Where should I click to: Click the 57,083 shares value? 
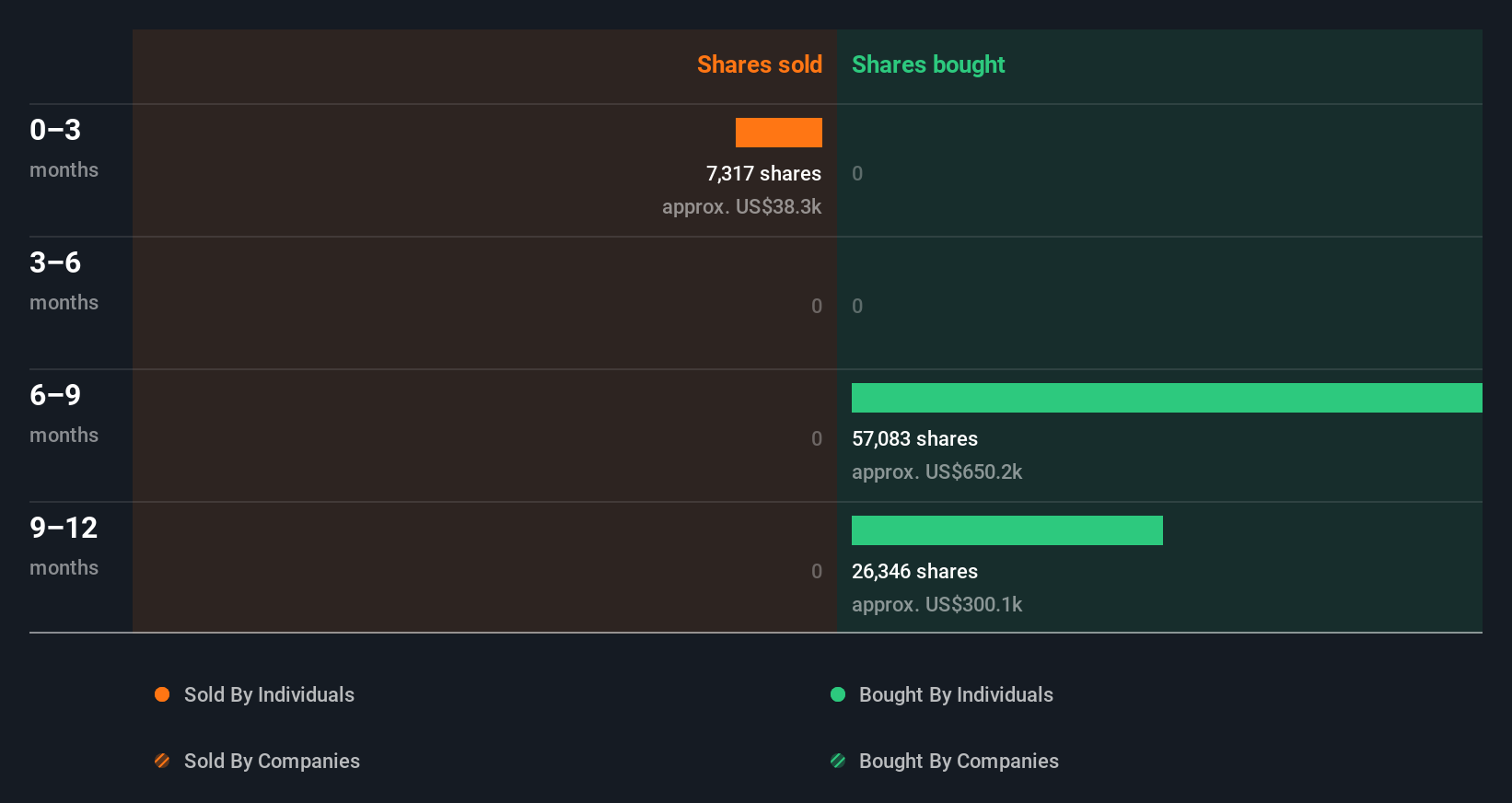coord(914,438)
